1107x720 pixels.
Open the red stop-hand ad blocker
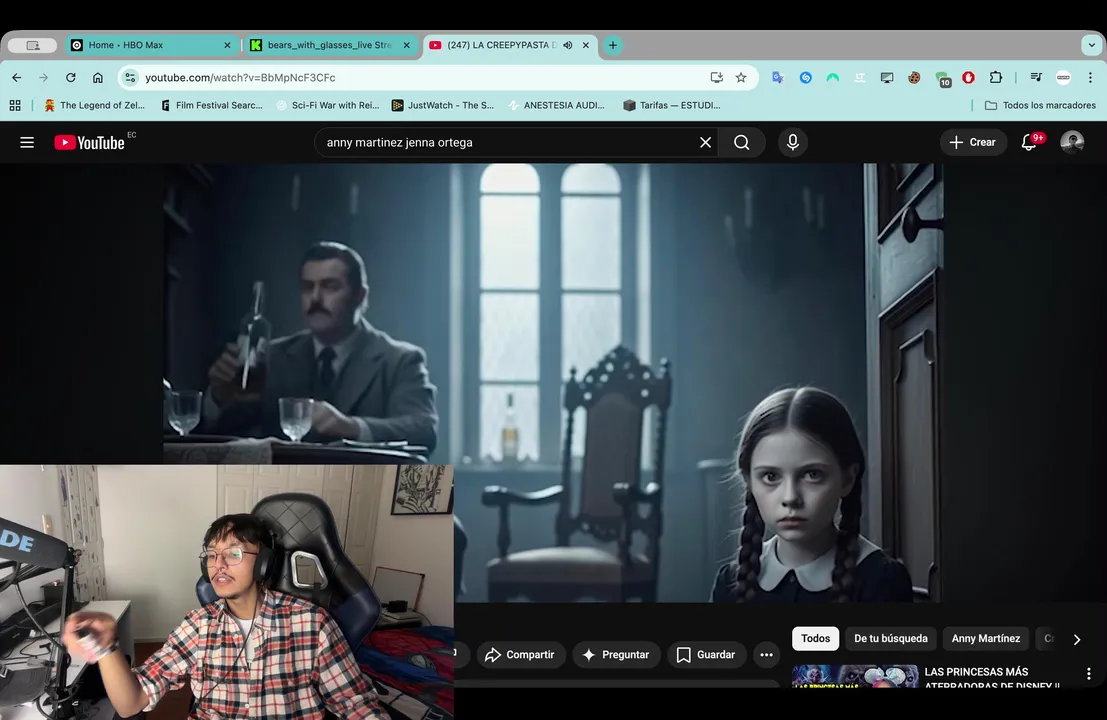[969, 78]
